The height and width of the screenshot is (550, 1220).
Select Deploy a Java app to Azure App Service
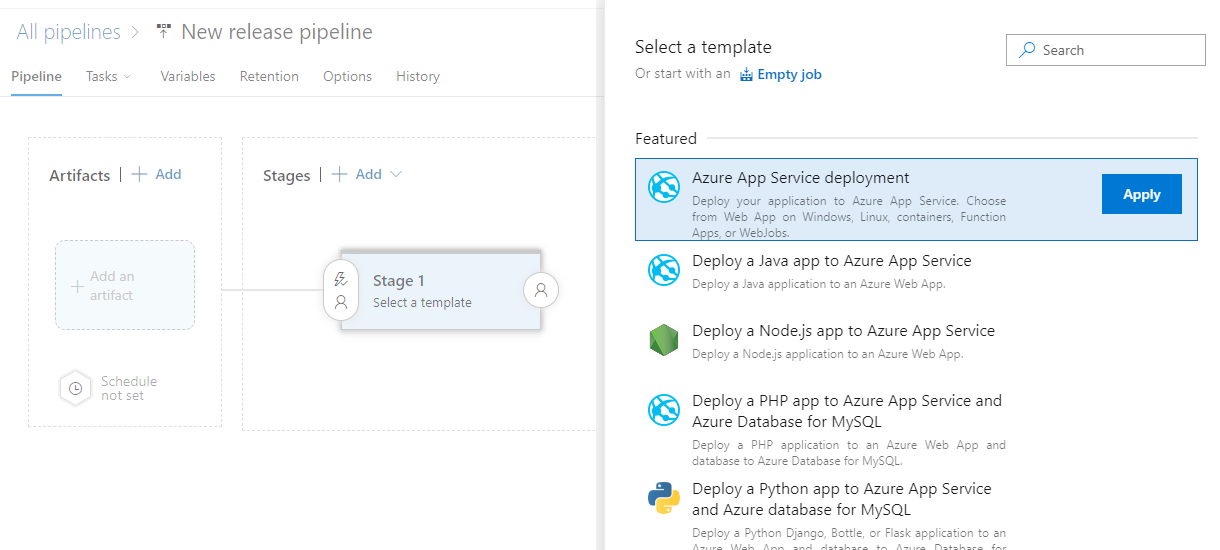click(832, 260)
